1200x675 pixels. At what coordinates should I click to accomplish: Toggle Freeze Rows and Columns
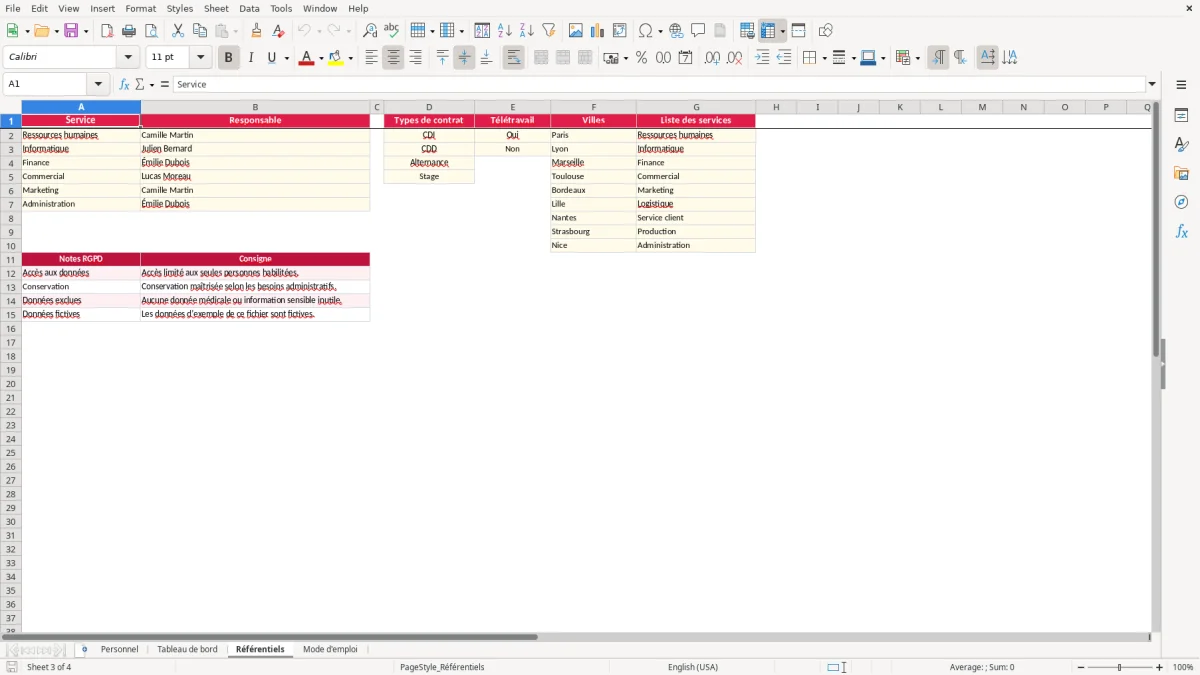point(768,31)
